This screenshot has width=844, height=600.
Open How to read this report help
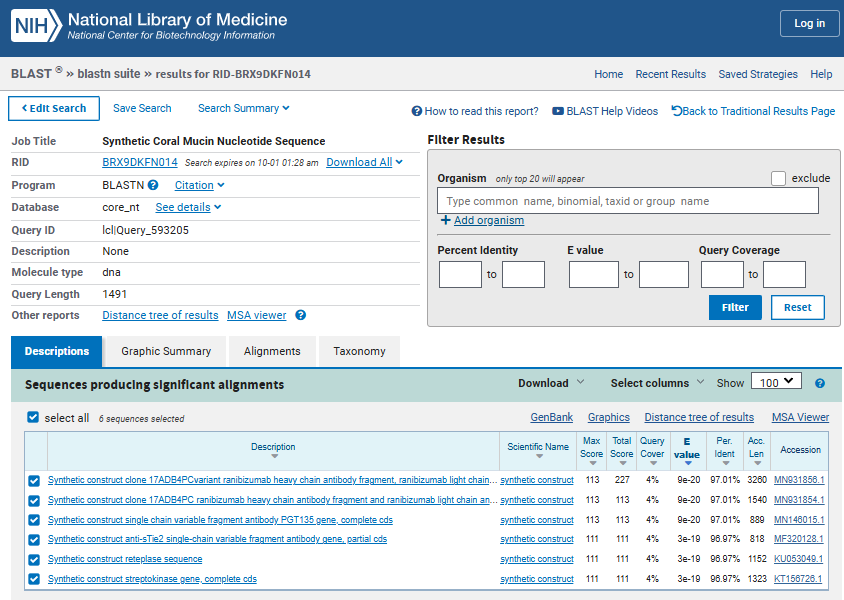click(475, 111)
